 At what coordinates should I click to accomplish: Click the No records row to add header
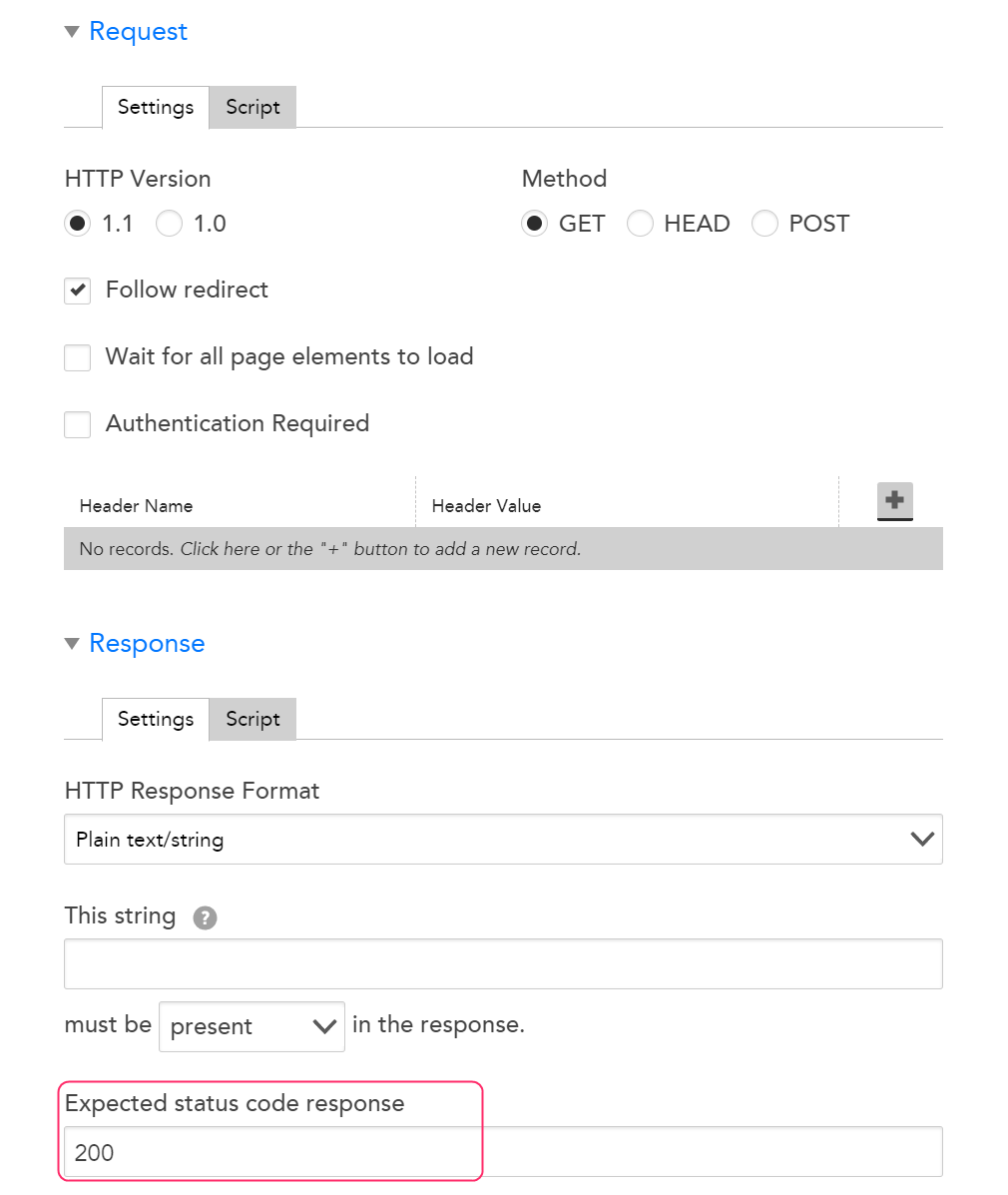[x=503, y=549]
